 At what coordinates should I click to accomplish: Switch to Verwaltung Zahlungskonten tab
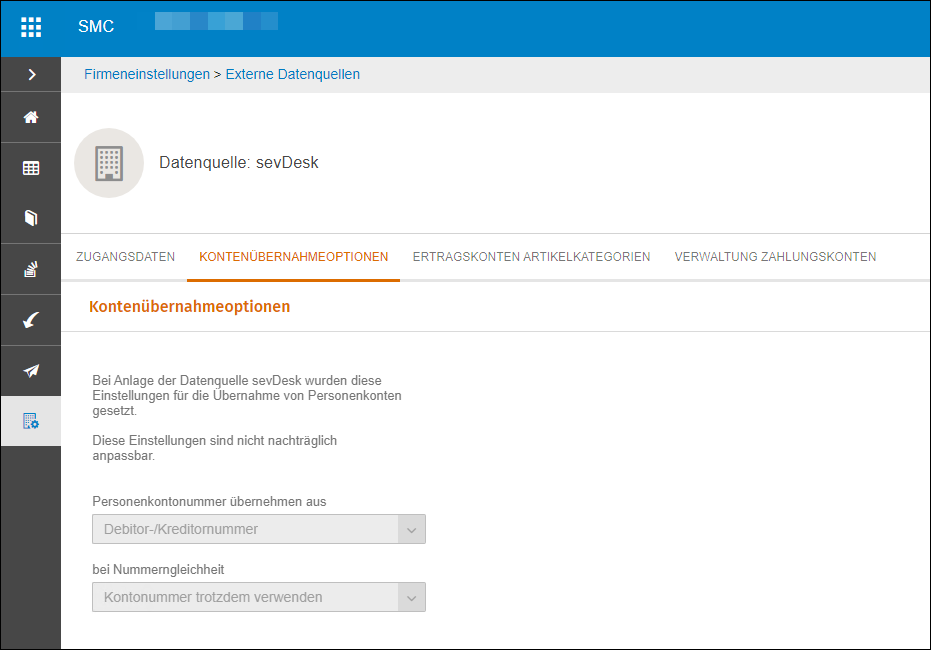pos(775,256)
